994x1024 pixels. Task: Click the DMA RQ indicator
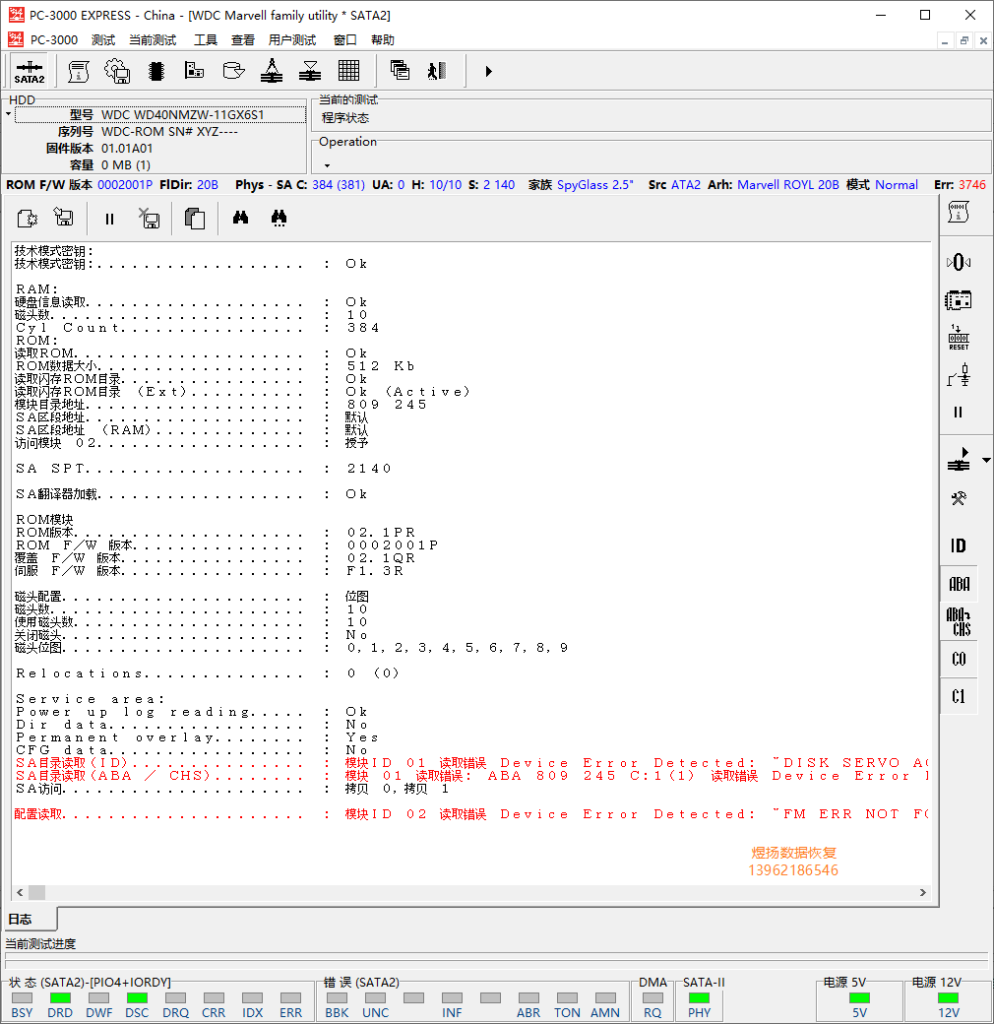tap(652, 998)
